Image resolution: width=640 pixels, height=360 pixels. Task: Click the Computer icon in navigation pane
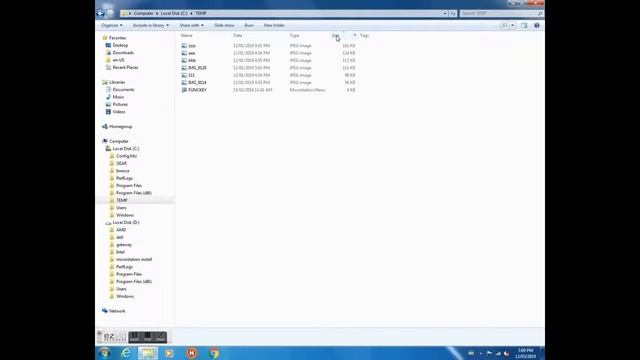(104, 141)
